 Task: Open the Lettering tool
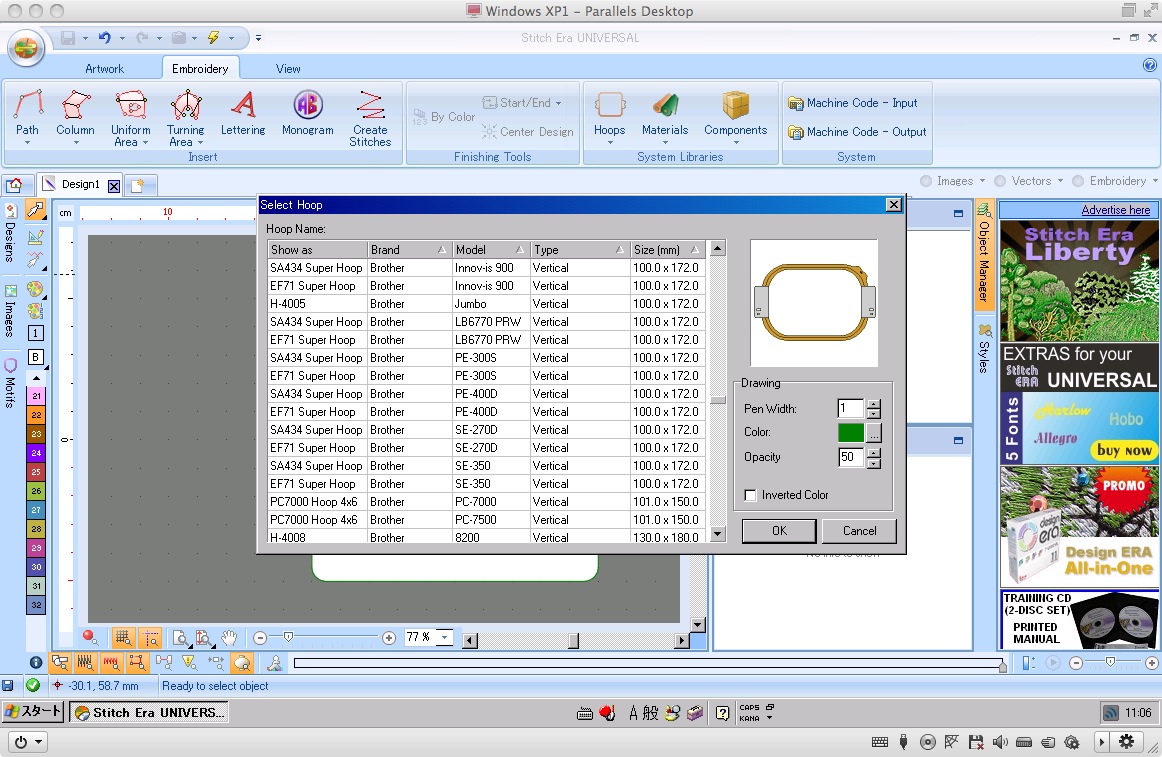[x=243, y=113]
